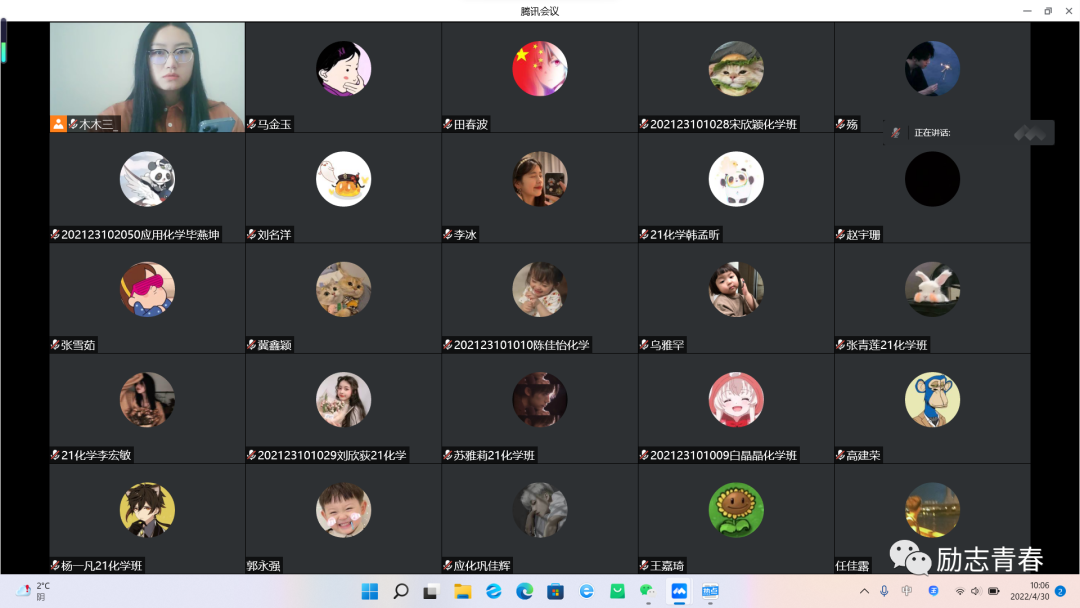Screen dimensions: 1080x608
Task: Click the sunflower avatar of 王嘉琦
Action: click(736, 510)
